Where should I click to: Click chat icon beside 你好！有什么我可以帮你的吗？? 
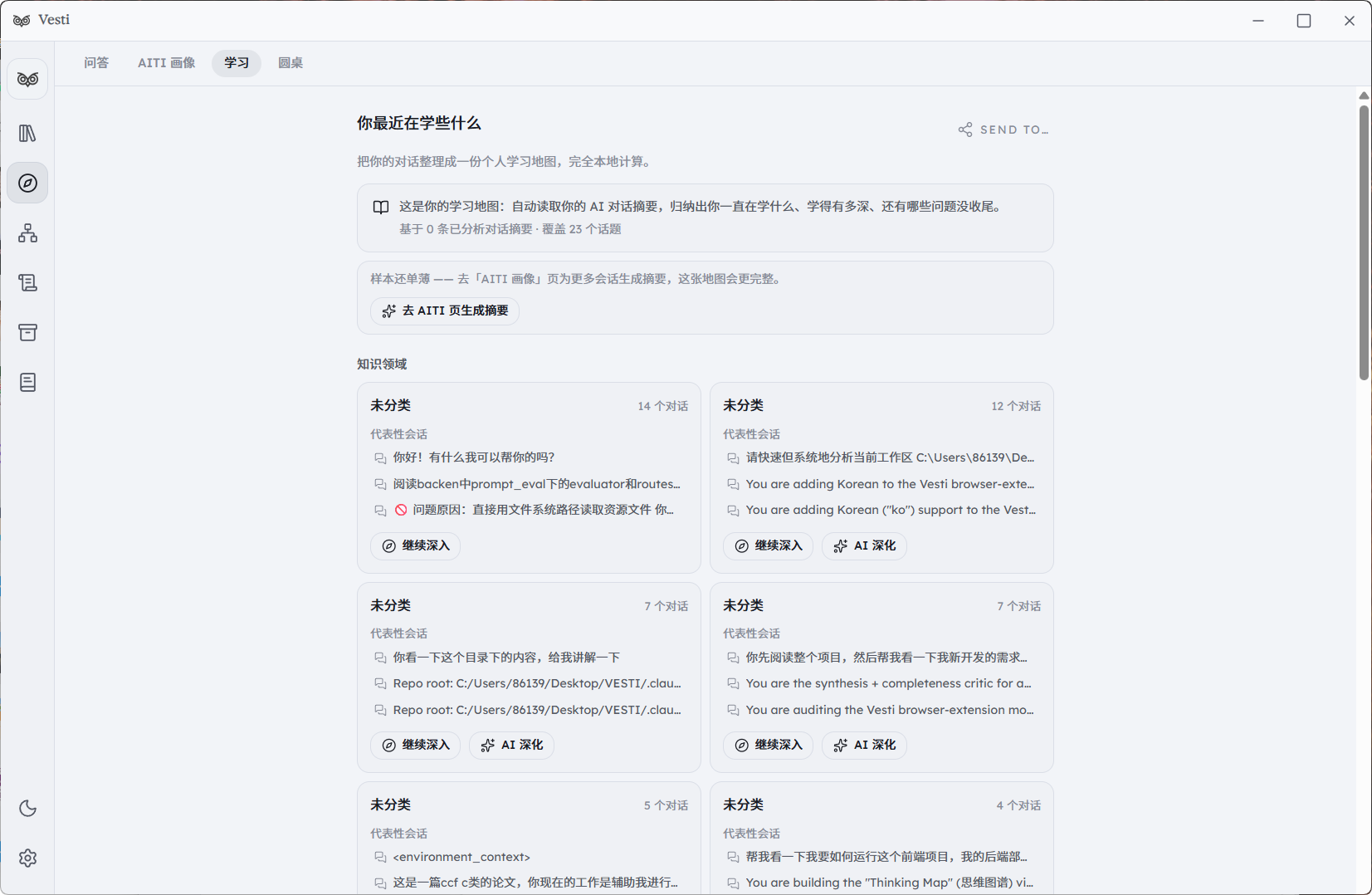pos(380,458)
